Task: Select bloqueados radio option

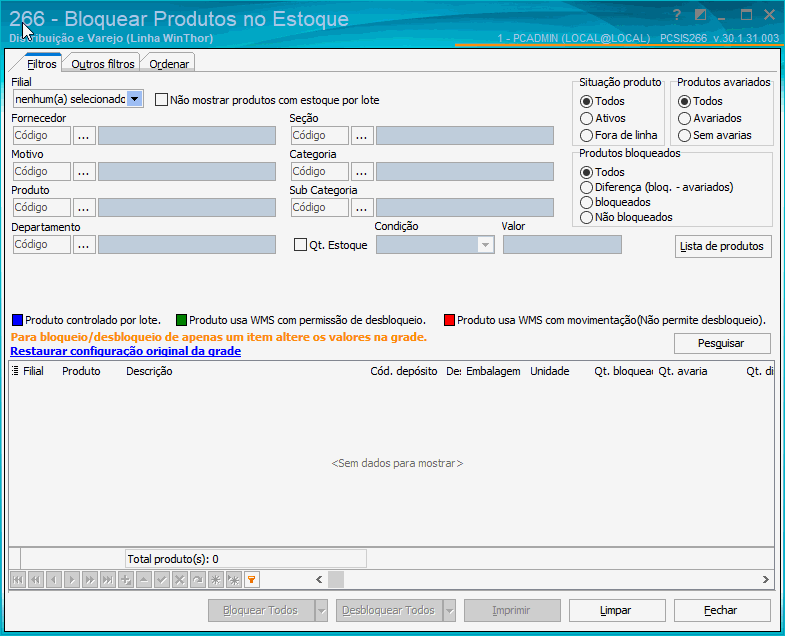Action: [x=586, y=203]
